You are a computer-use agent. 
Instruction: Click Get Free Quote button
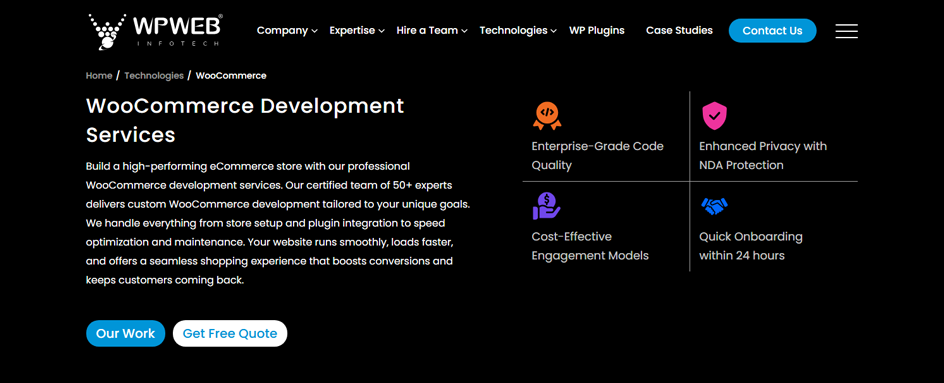coord(230,334)
